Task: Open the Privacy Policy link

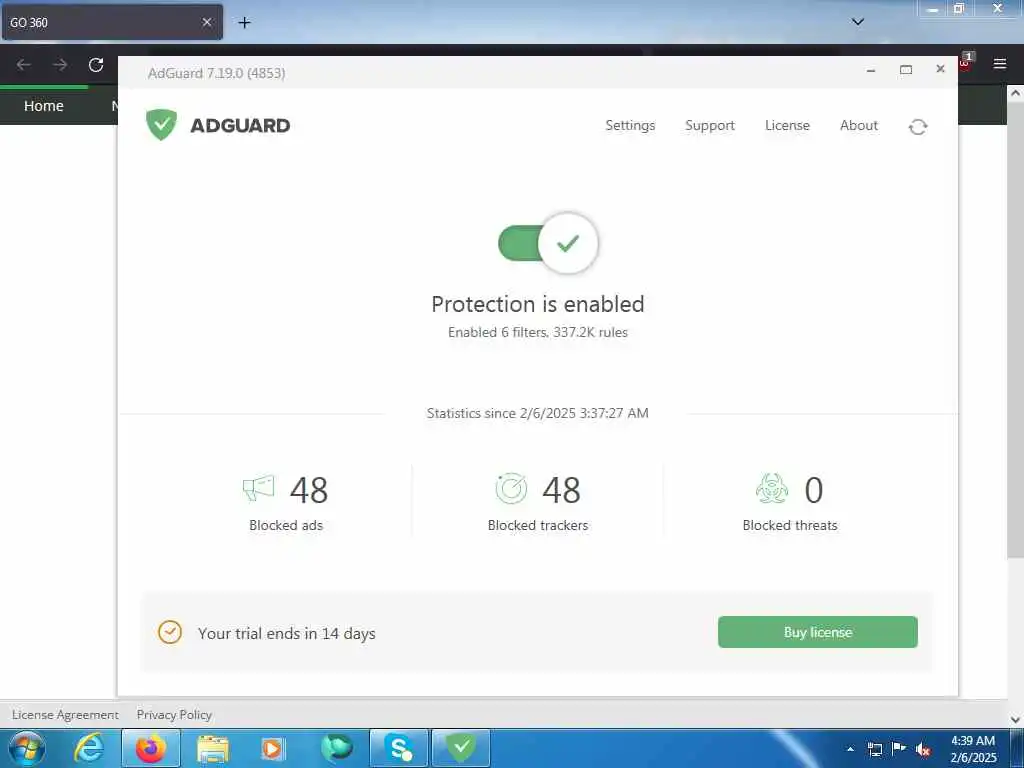Action: tap(174, 715)
